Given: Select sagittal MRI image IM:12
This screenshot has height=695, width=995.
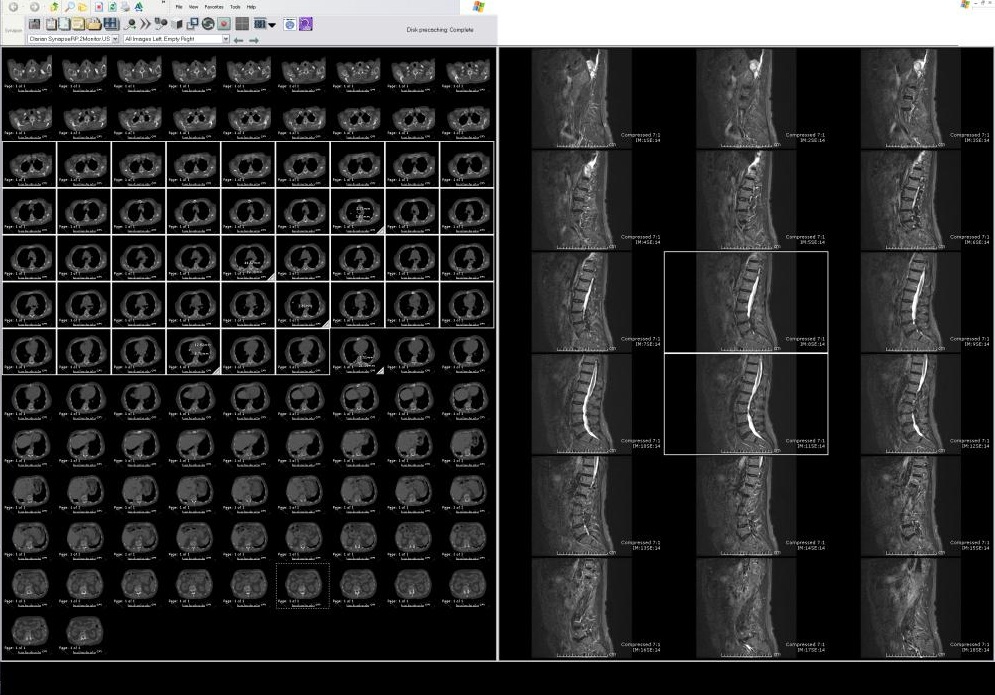Looking at the screenshot, I should tap(911, 404).
